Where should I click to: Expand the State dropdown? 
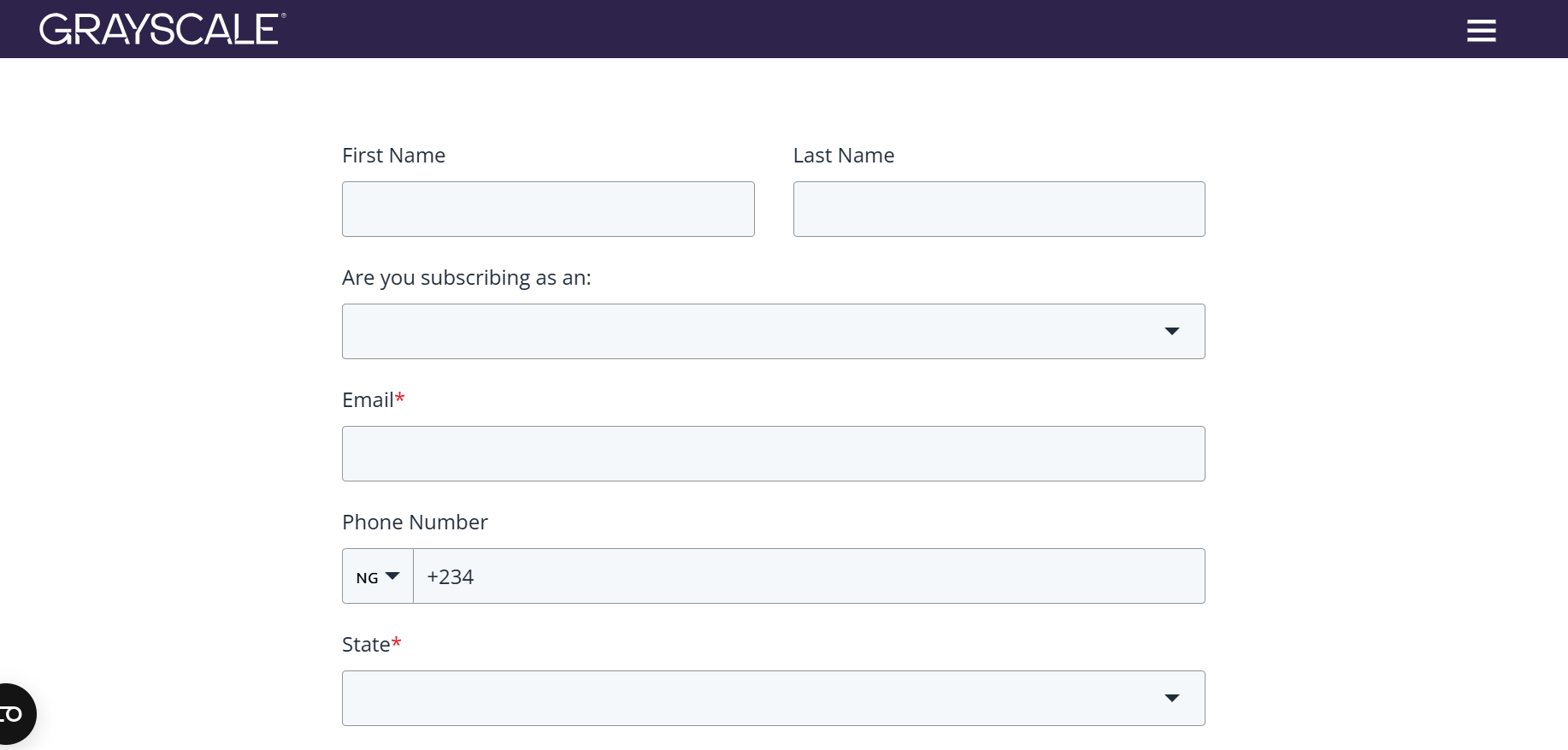coord(774,698)
